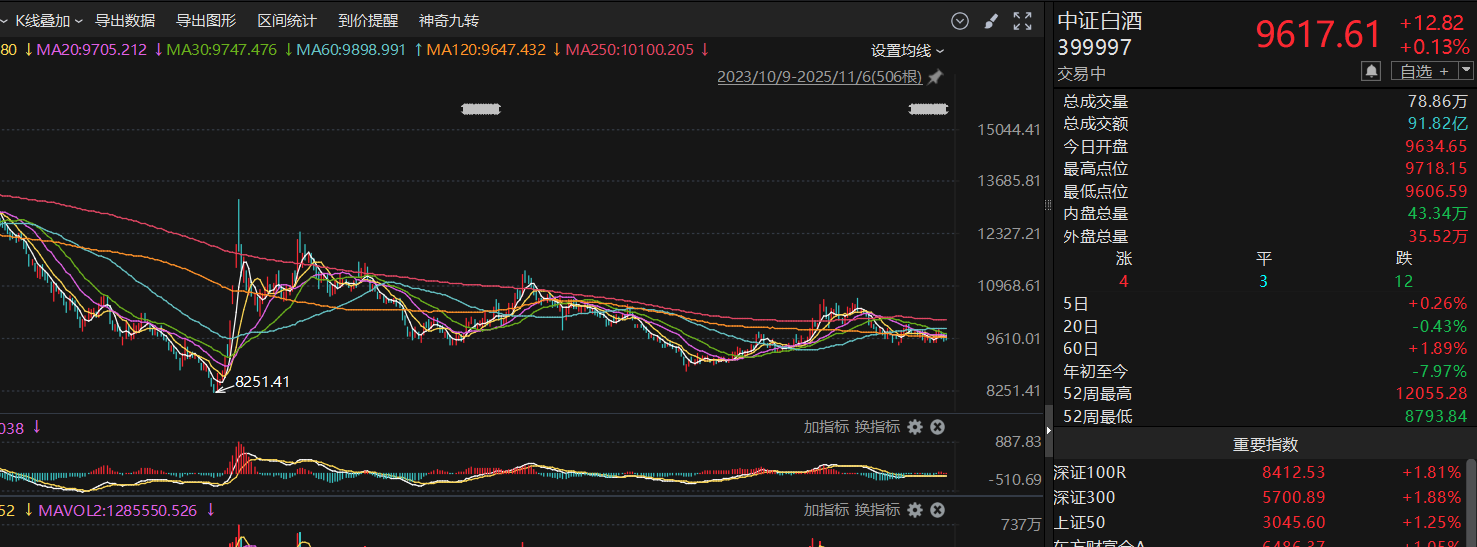Click 加指标 in the MAVOL volume panel
1477x547 pixels.
pyautogui.click(x=827, y=510)
